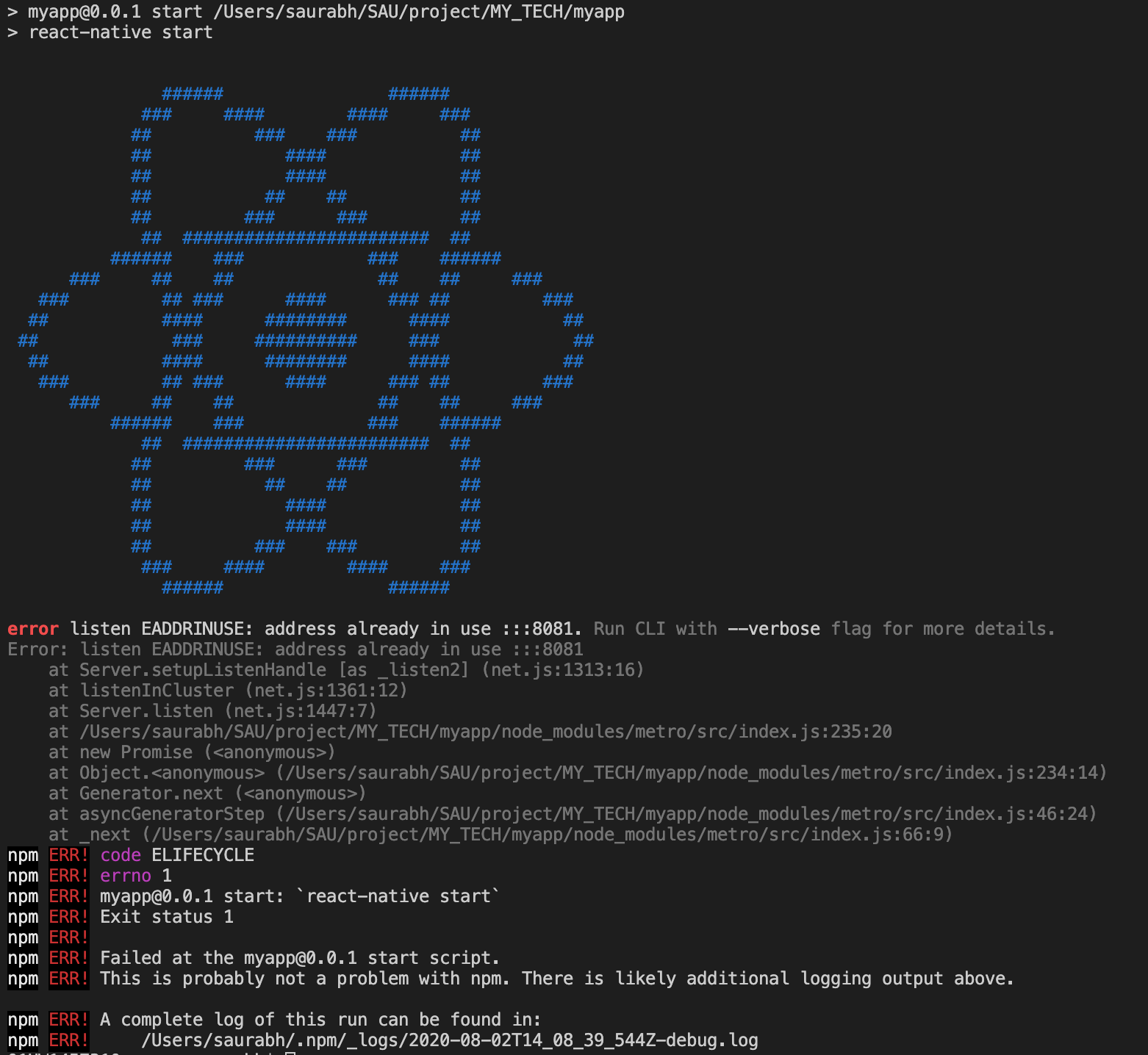Click 'code ELIFECYCLE' npm error line
This screenshot has width=1148, height=1055.
tap(131, 855)
